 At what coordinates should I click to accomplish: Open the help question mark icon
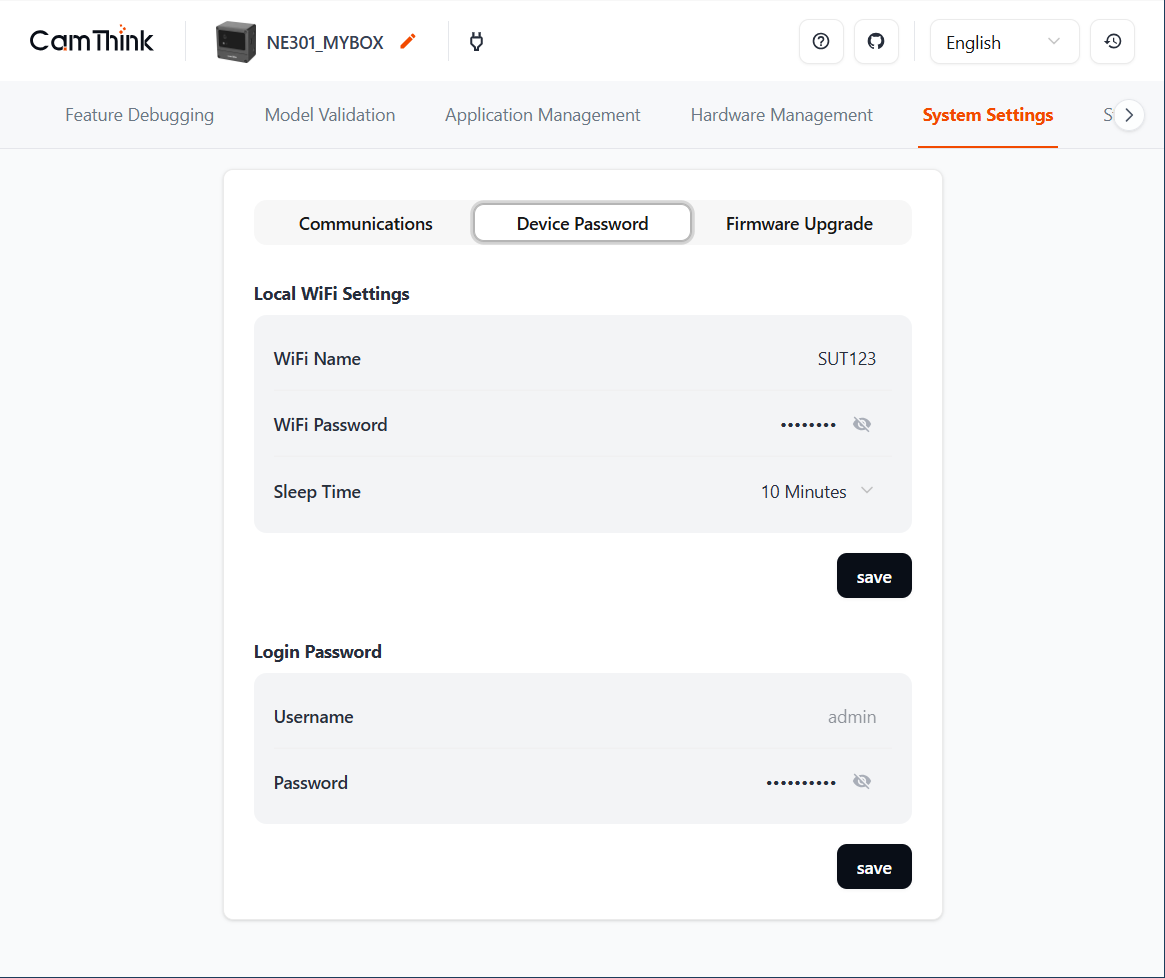(821, 42)
